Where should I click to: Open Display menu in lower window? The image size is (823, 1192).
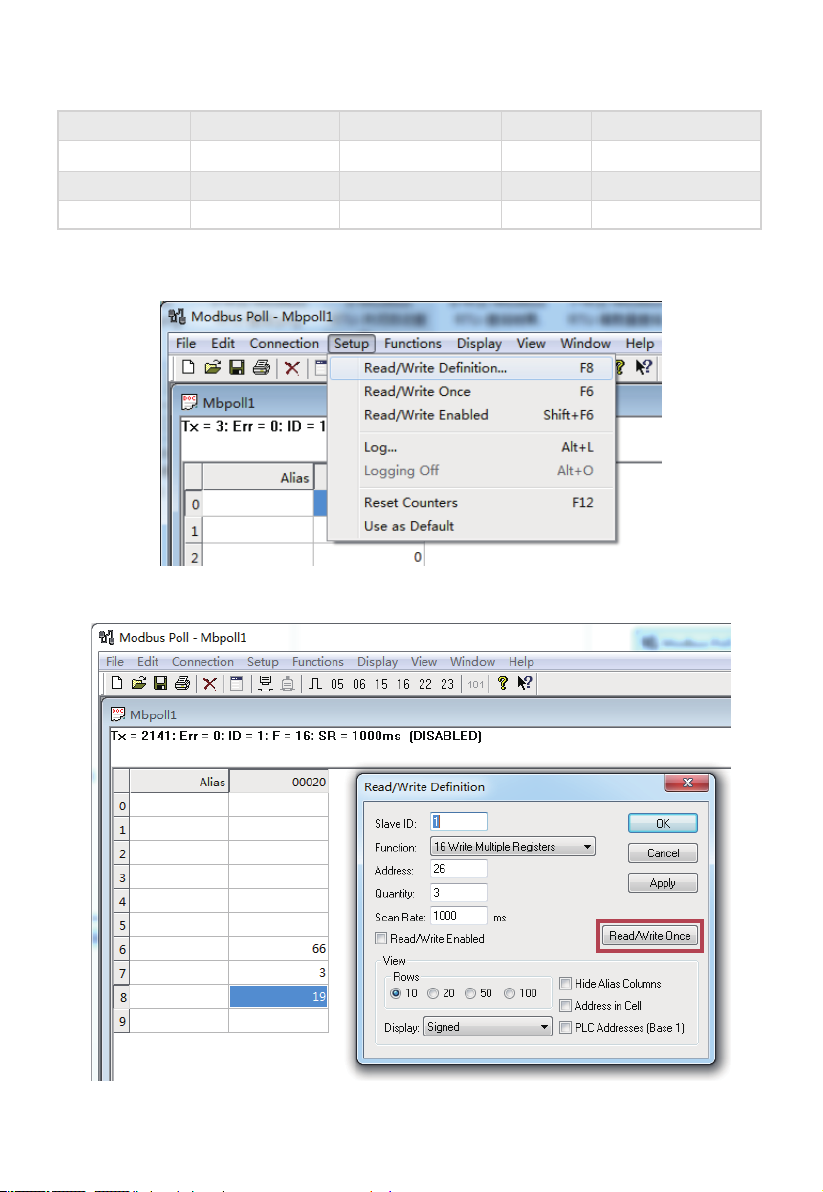click(378, 661)
